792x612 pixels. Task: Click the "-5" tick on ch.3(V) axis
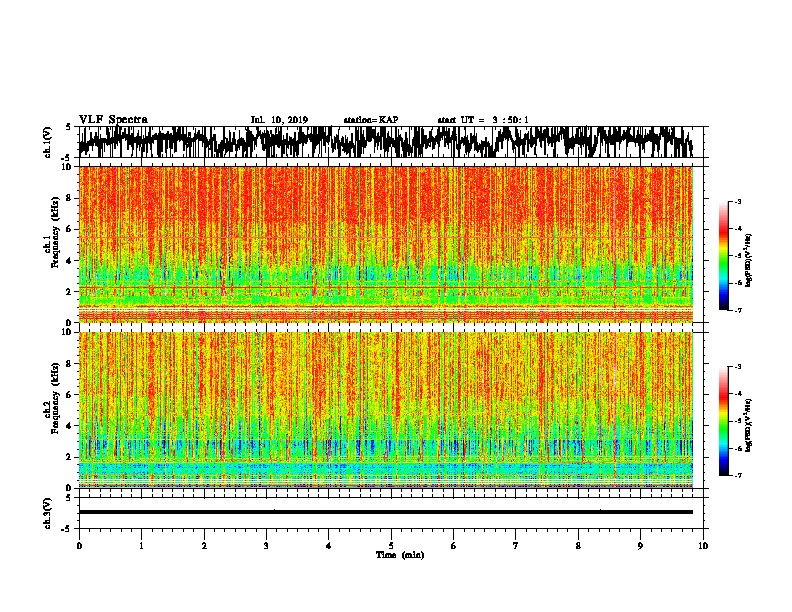68,529
